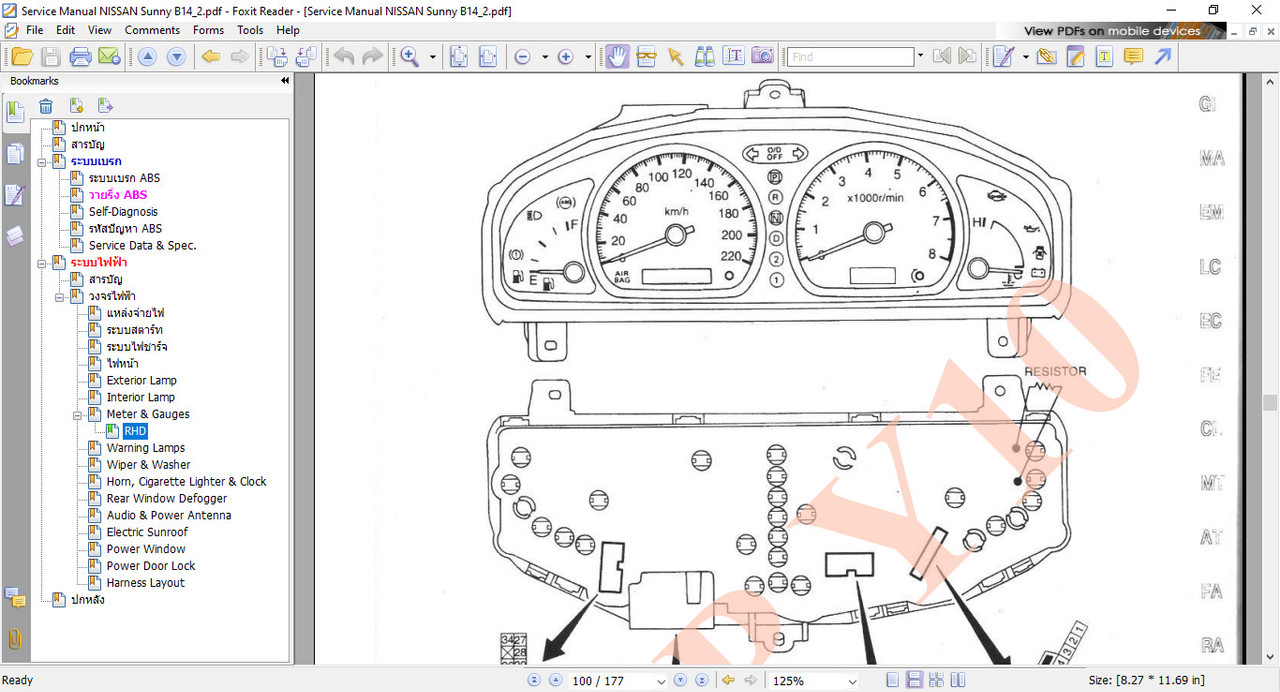Enable Single Page view mode
1280x692 pixels.
893,680
